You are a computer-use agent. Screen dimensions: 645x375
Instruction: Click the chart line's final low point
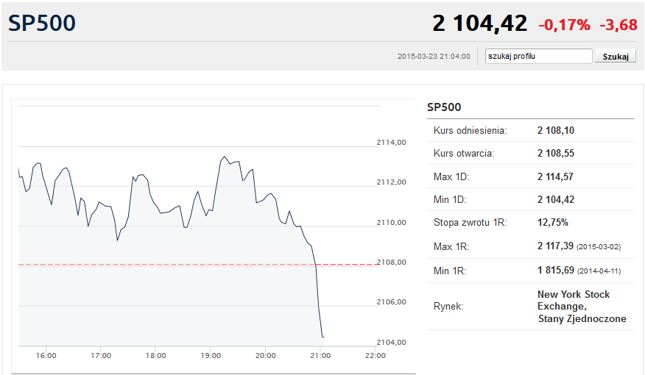pos(323,337)
